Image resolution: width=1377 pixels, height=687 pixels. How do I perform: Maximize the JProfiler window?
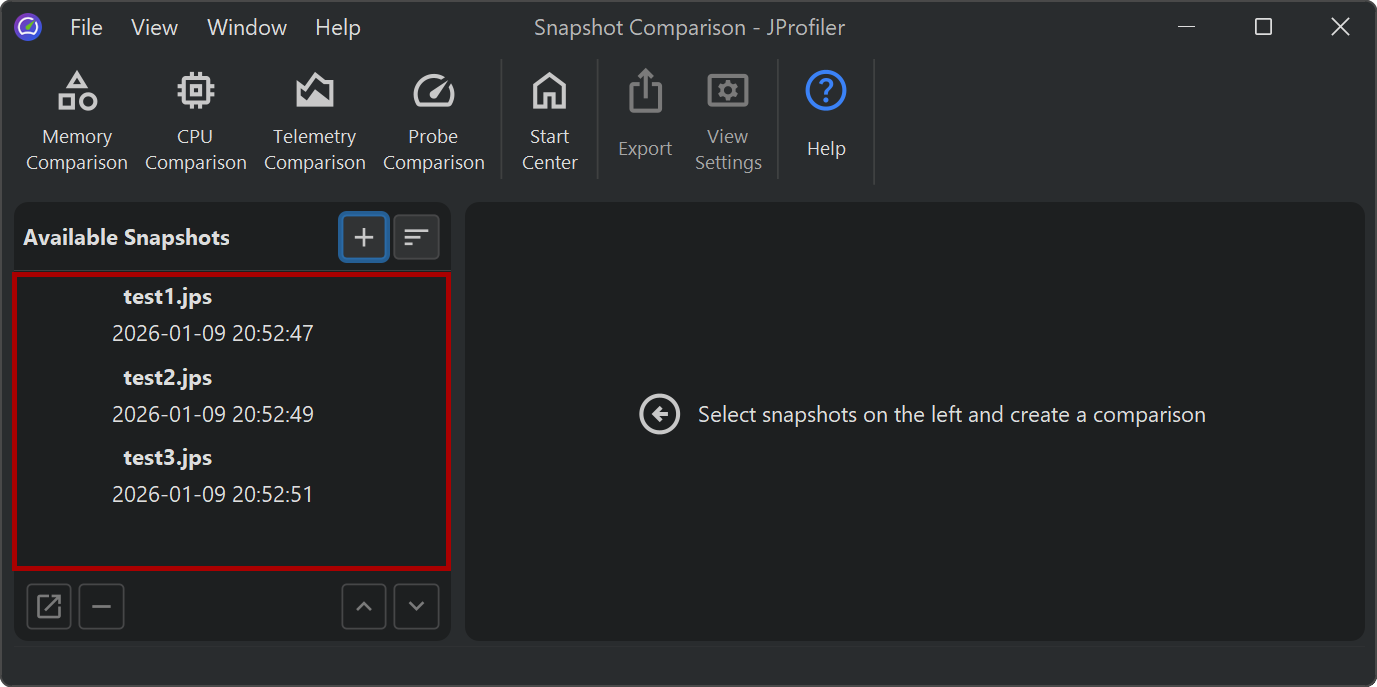point(1264,27)
